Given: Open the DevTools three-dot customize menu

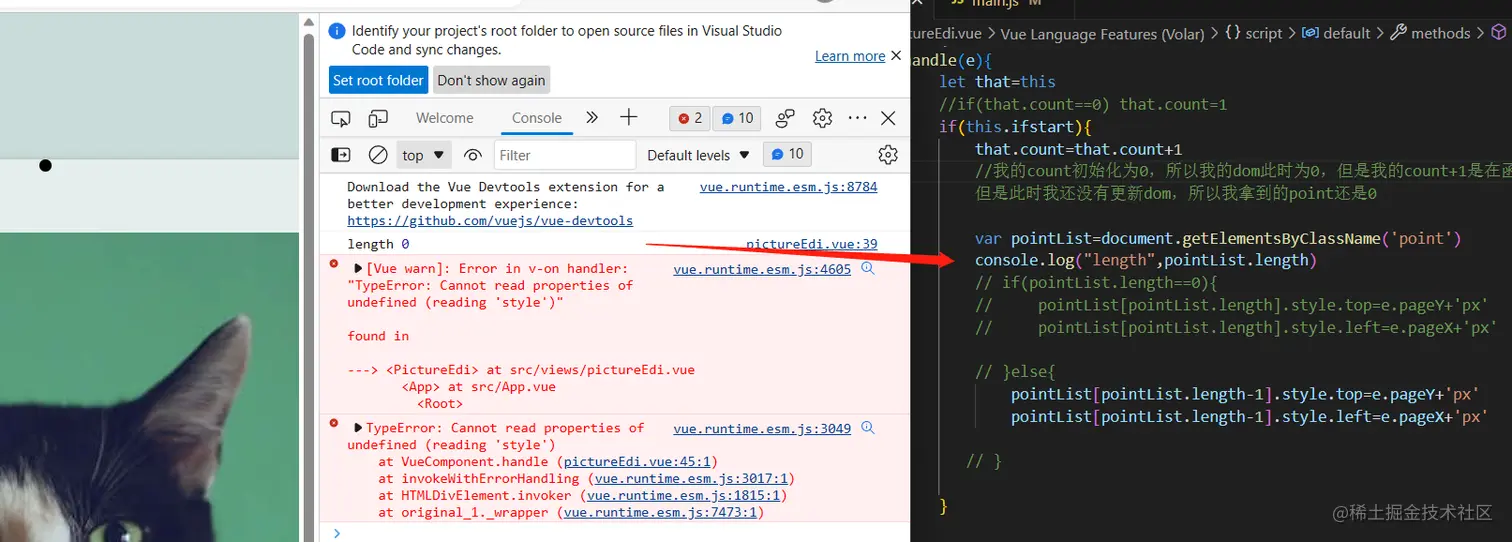Looking at the screenshot, I should (857, 118).
